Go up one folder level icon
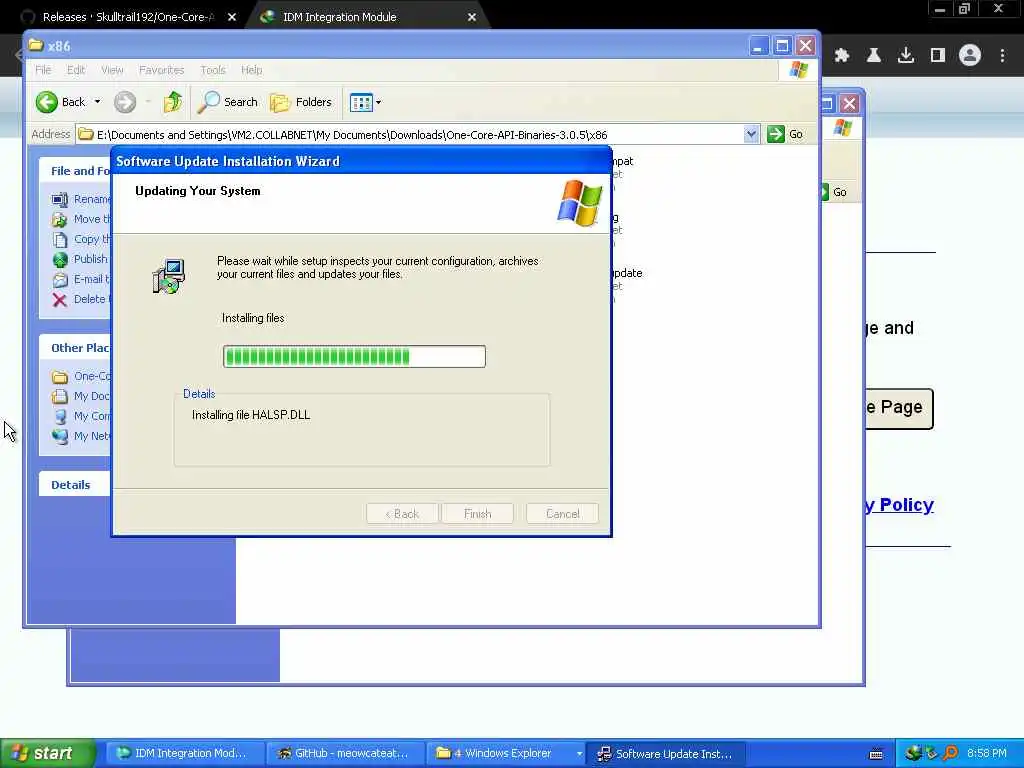The image size is (1024, 768). tap(173, 102)
